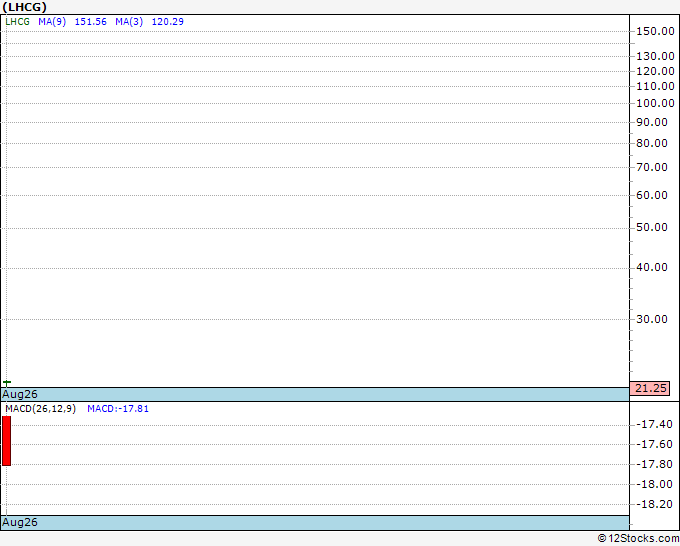This screenshot has height=546, width=680.
Task: Click the 150.00 price axis label
Action: [x=655, y=31]
